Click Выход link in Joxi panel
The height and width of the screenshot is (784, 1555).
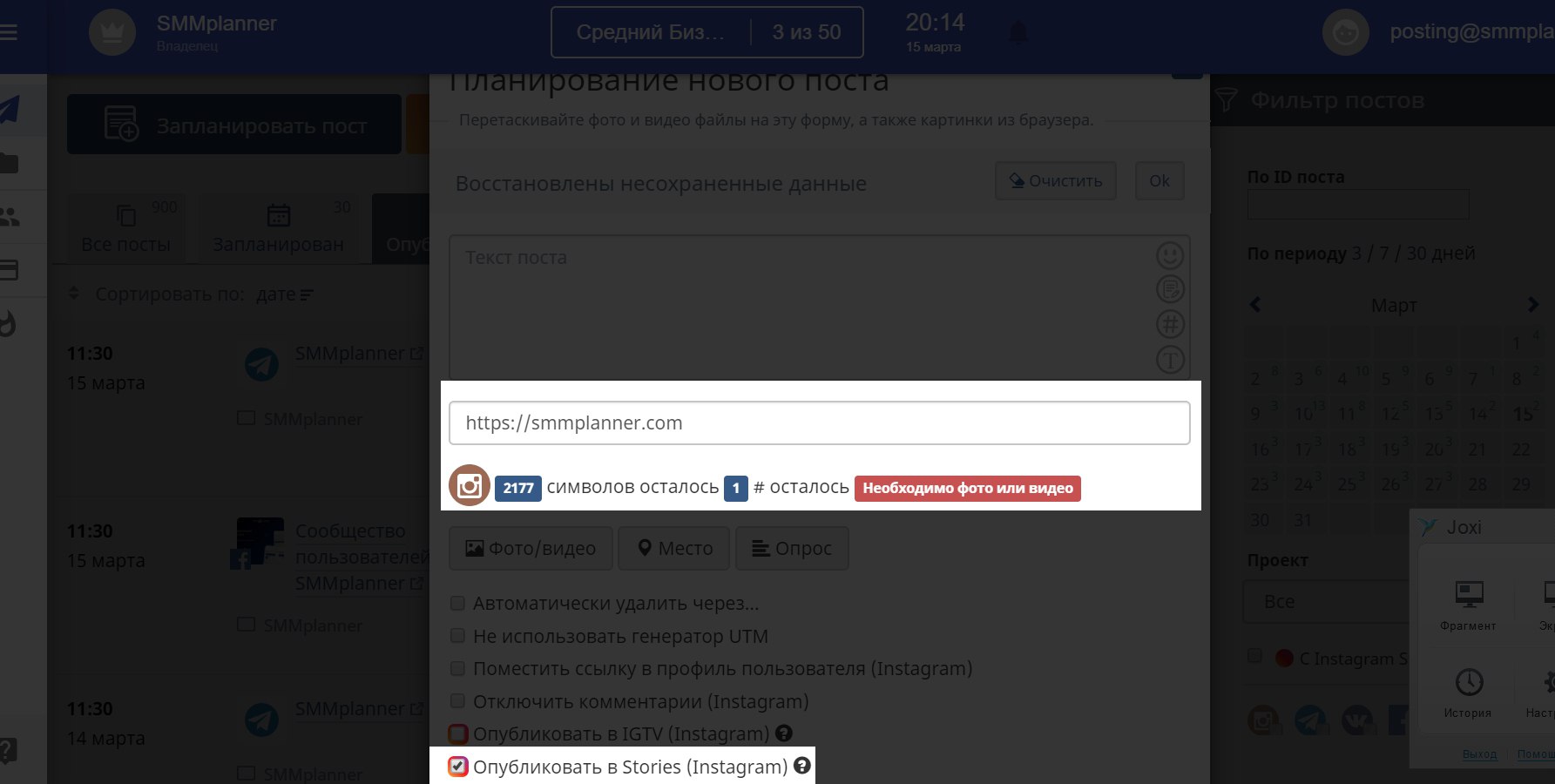click(x=1479, y=754)
